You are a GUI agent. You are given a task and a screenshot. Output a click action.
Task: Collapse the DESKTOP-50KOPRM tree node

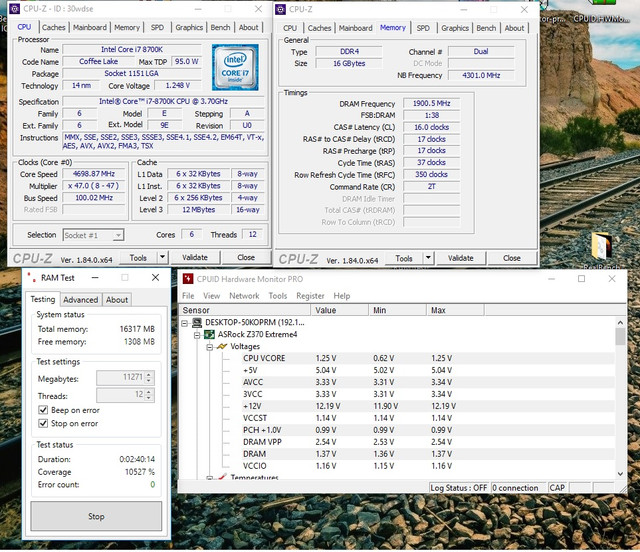click(x=184, y=323)
